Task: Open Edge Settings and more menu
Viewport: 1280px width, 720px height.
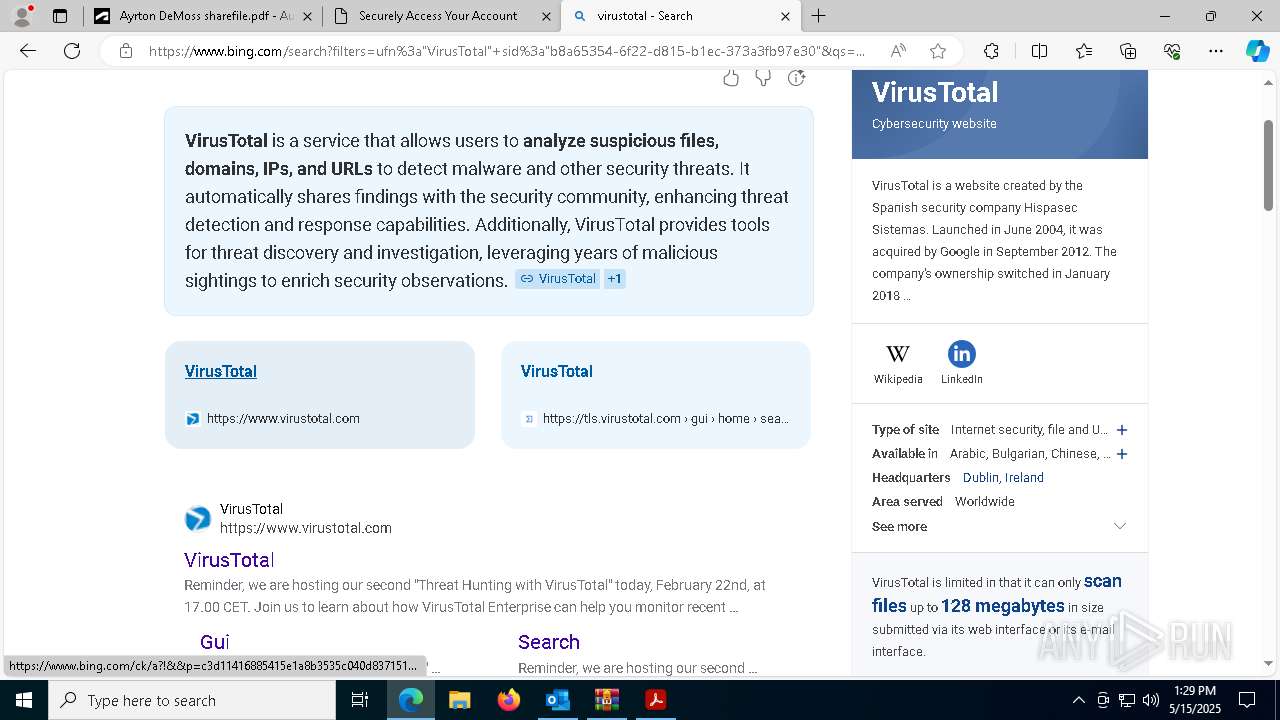Action: (x=1216, y=51)
